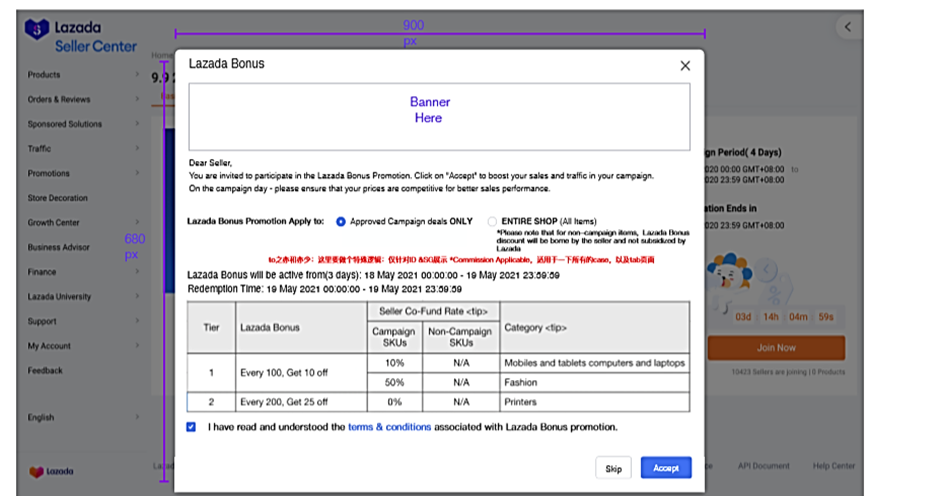Select Approved Campaign deals ONLY option

tap(341, 221)
